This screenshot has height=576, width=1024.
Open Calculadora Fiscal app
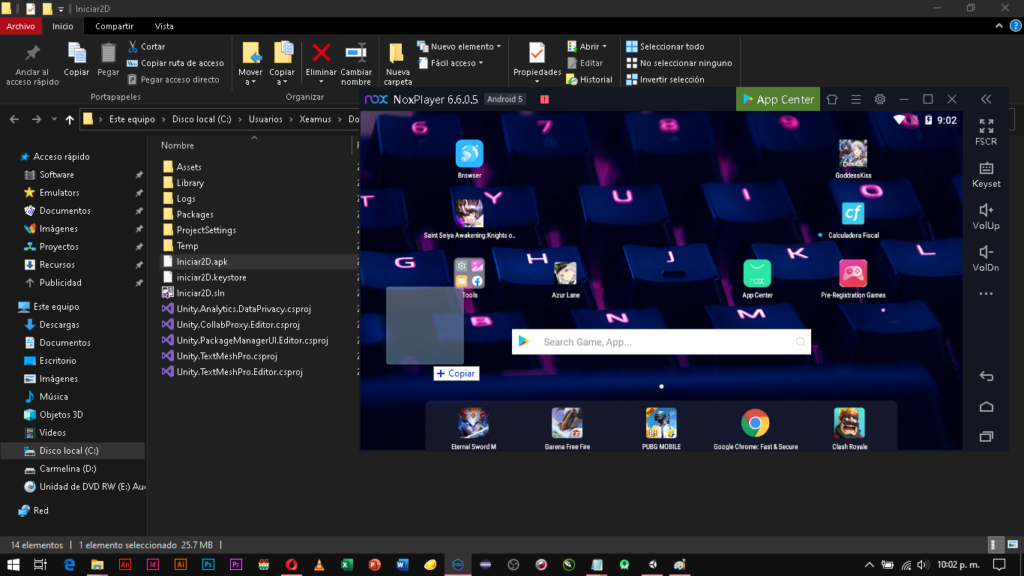point(853,214)
